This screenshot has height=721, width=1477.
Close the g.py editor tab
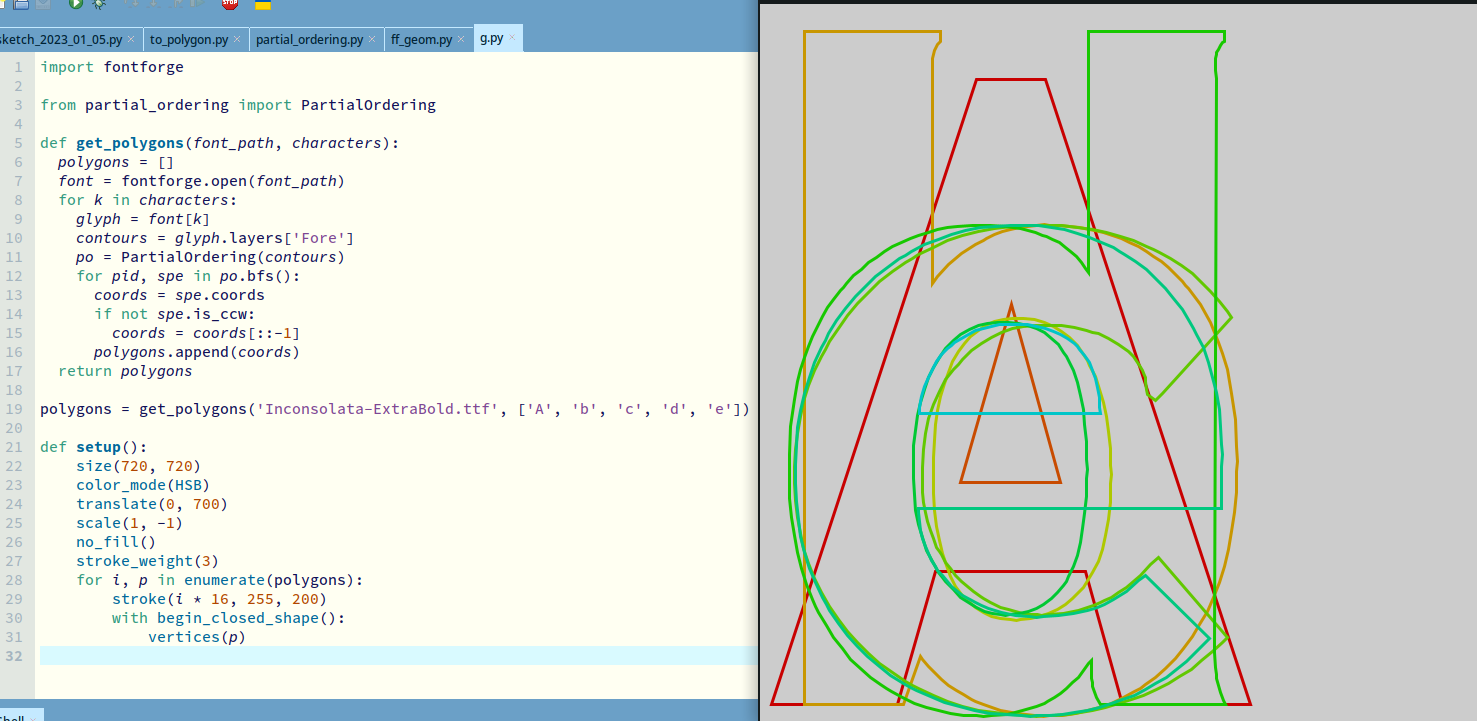[512, 39]
